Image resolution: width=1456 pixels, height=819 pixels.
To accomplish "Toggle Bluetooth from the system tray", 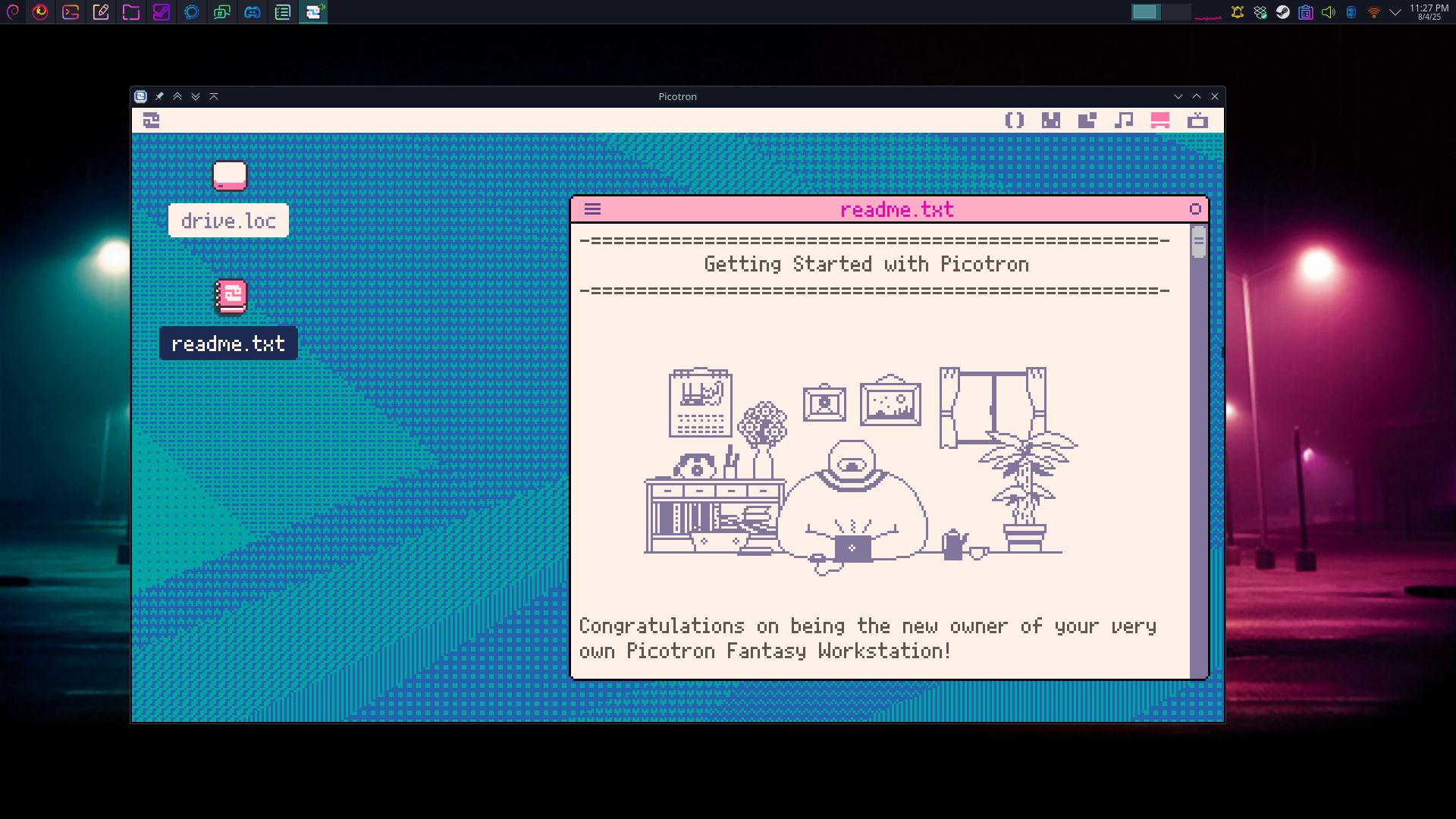I will point(1351,12).
